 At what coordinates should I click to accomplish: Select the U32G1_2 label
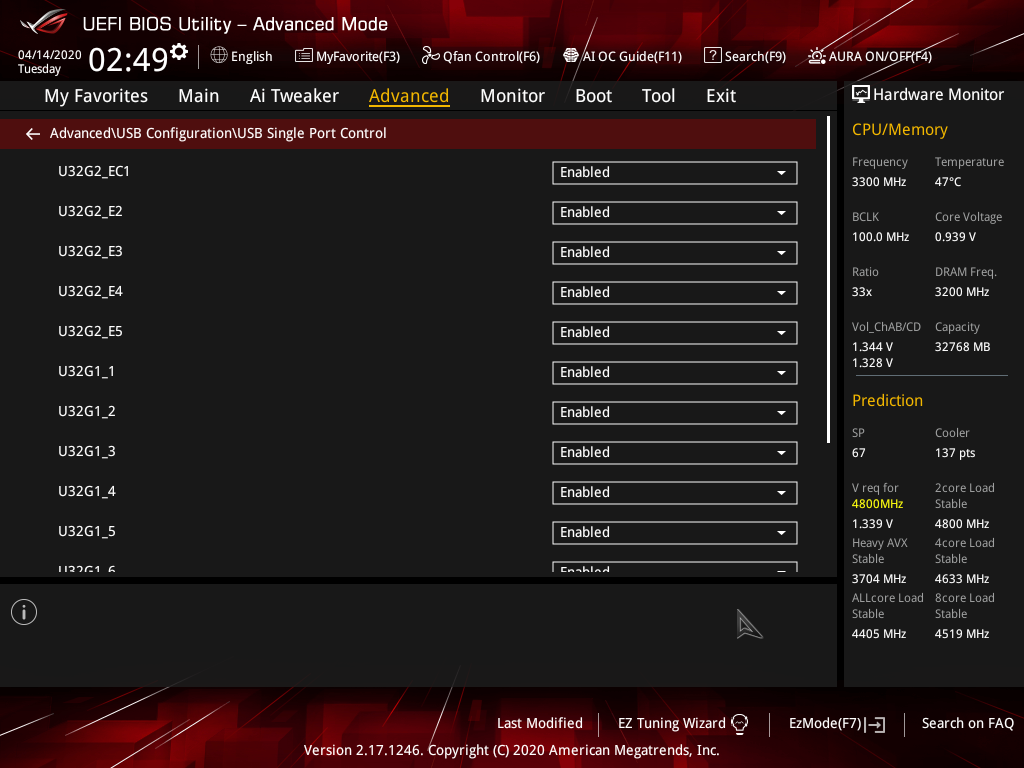86,411
